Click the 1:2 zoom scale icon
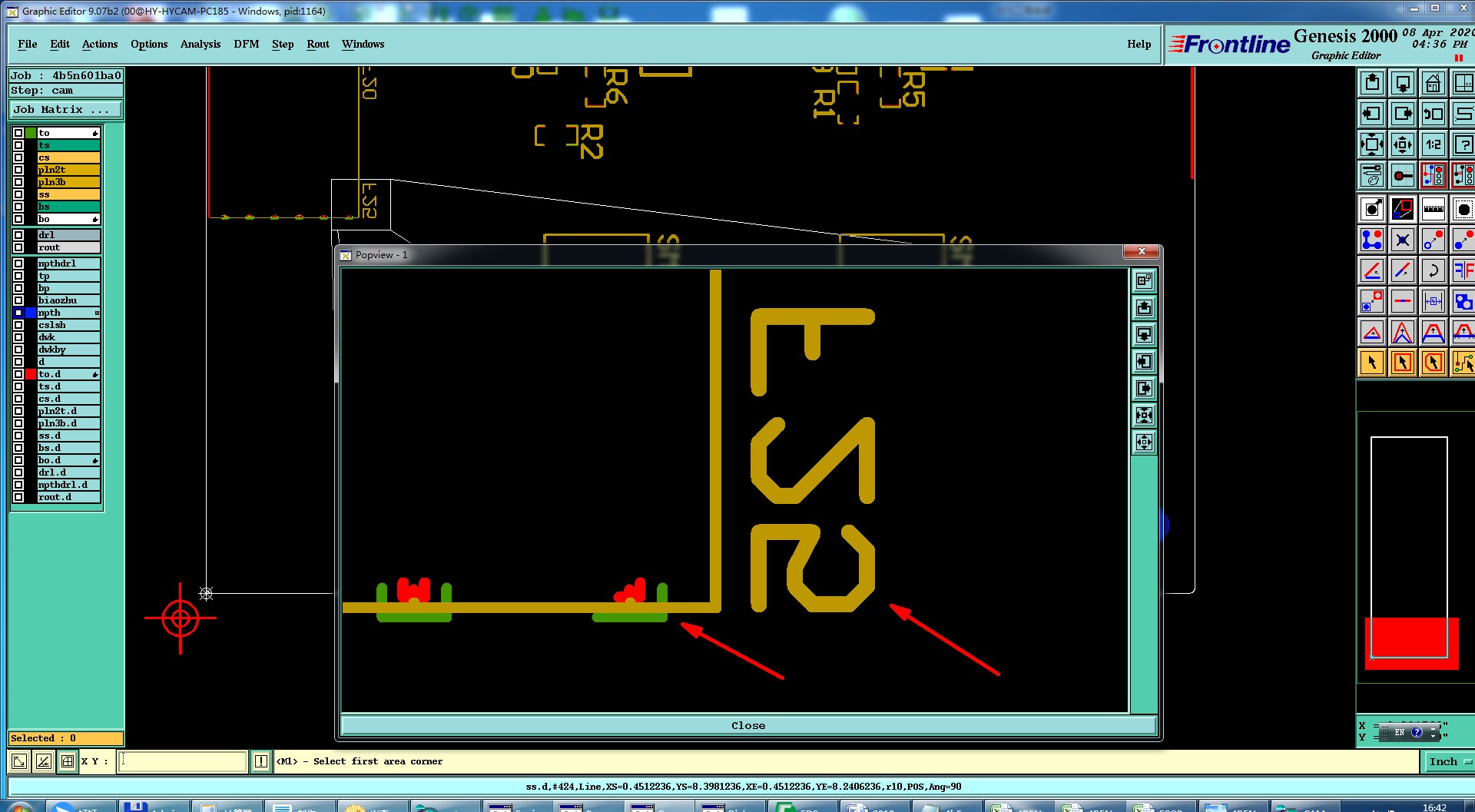This screenshot has width=1475, height=812. [1434, 144]
